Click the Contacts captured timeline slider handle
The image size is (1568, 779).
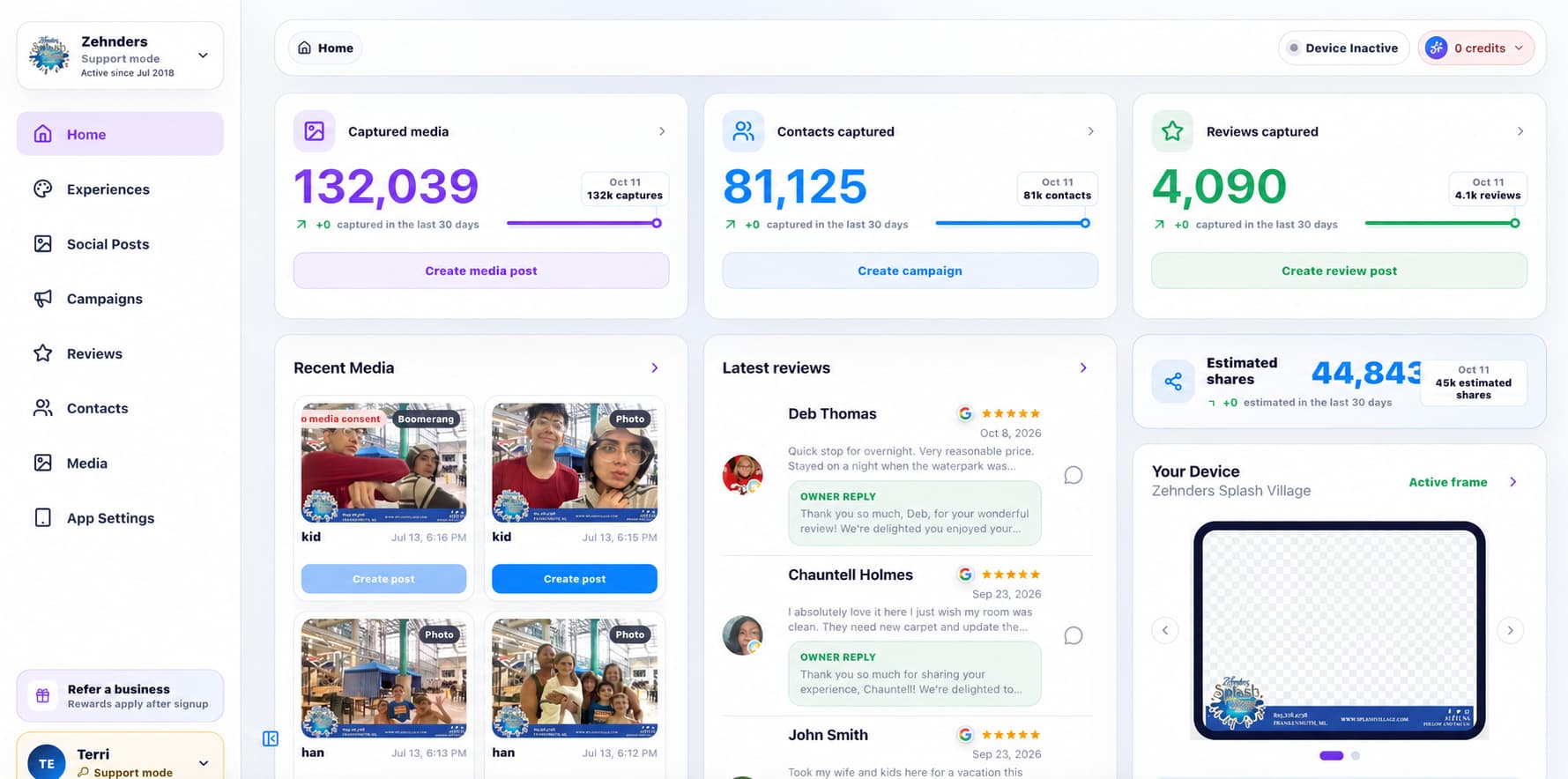coord(1085,223)
